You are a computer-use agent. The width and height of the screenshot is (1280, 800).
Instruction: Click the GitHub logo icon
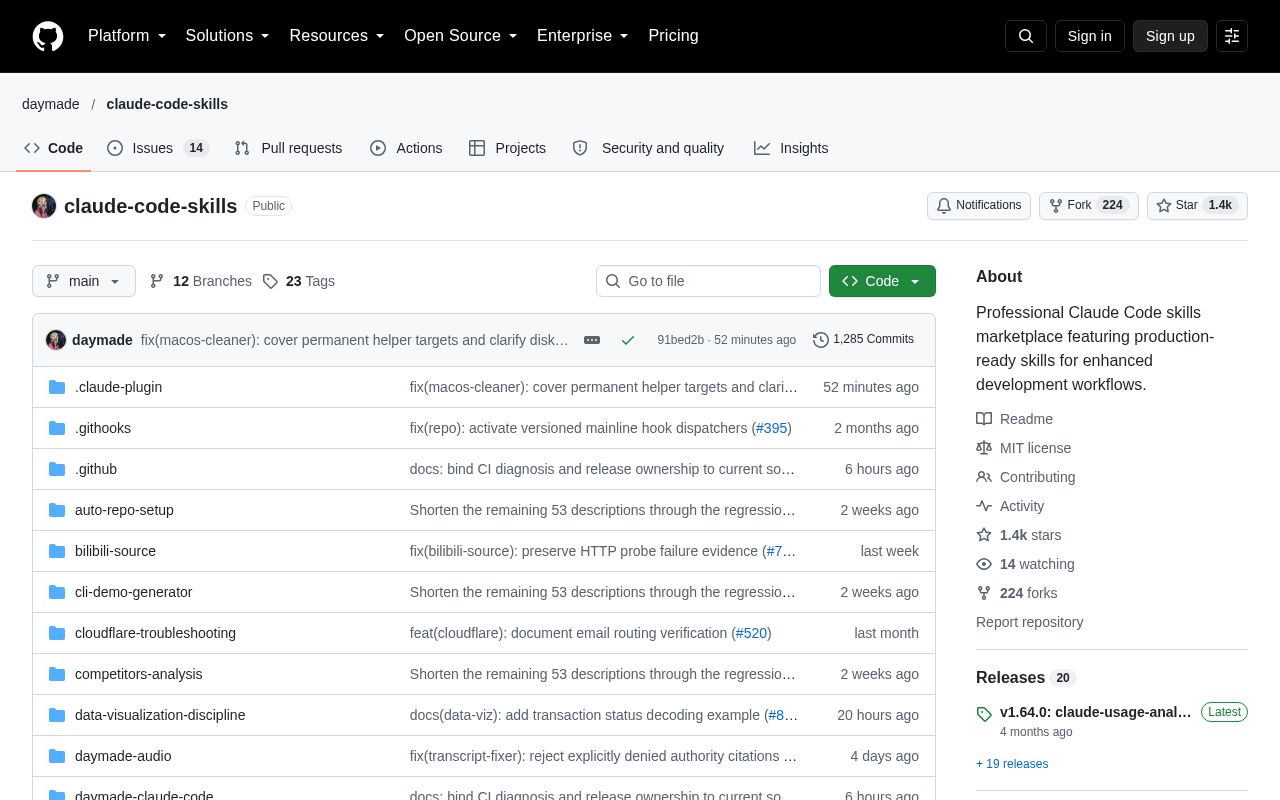pyautogui.click(x=48, y=36)
